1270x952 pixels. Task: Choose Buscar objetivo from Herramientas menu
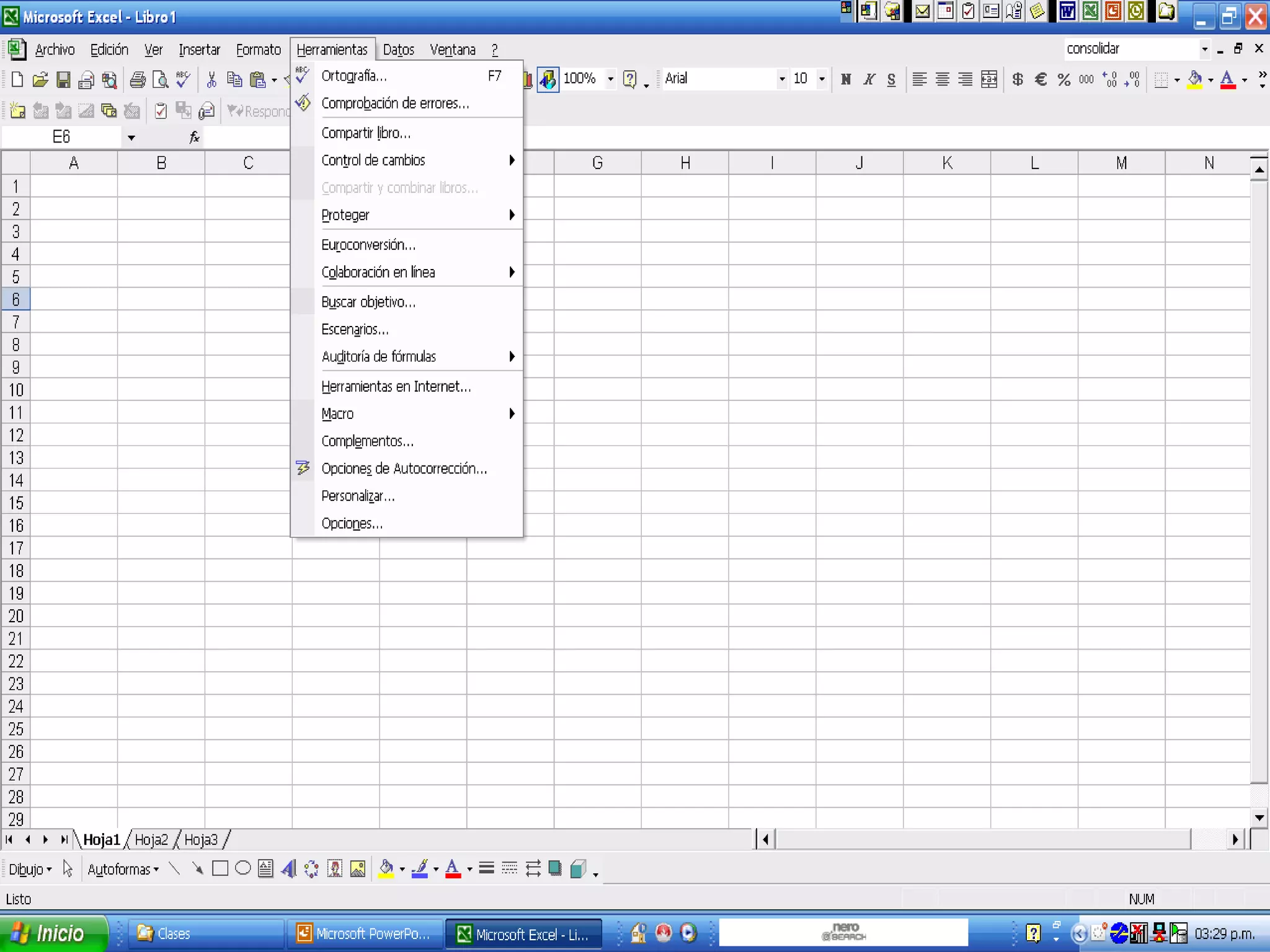pyautogui.click(x=368, y=302)
